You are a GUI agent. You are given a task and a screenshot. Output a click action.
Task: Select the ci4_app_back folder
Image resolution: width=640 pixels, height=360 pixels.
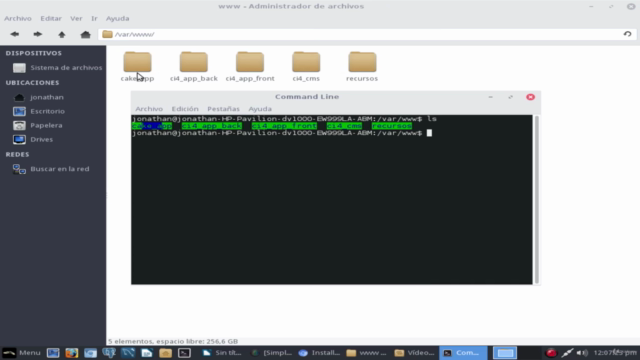(x=194, y=67)
